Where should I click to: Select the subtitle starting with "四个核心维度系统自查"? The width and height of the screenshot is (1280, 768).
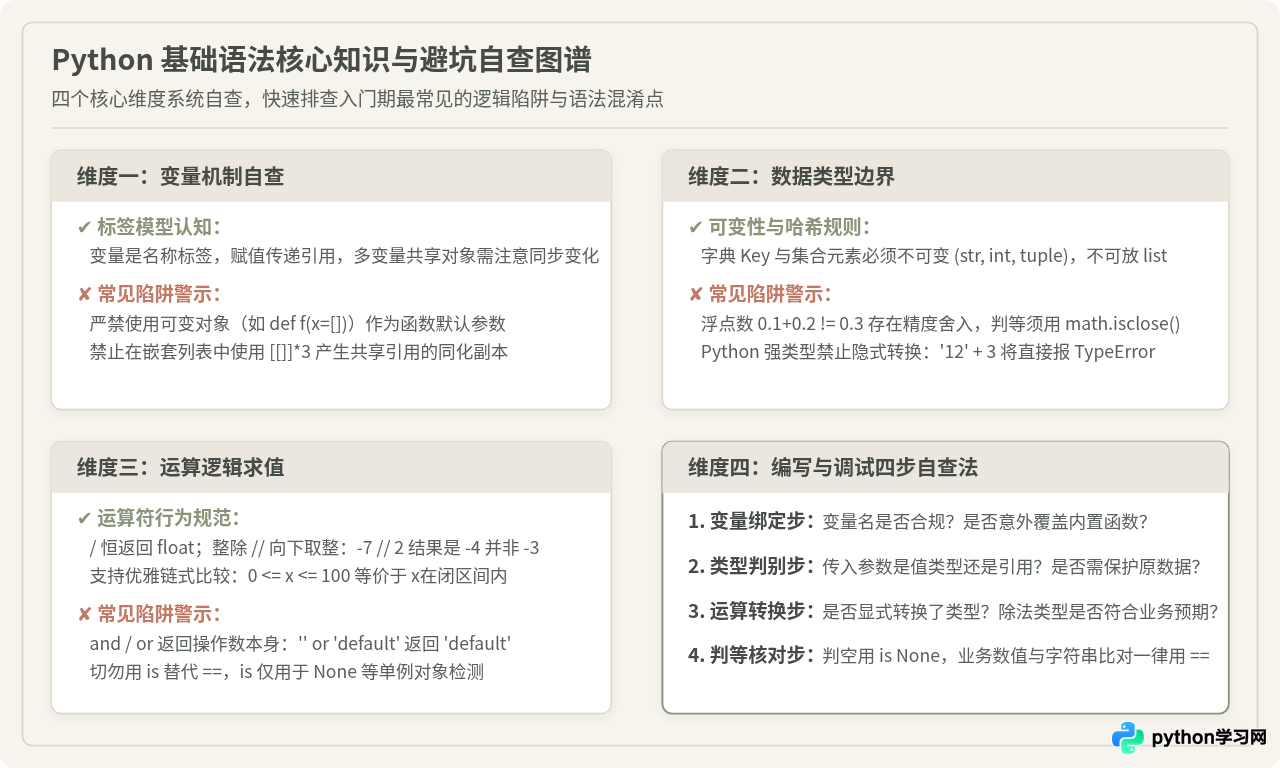[x=358, y=99]
